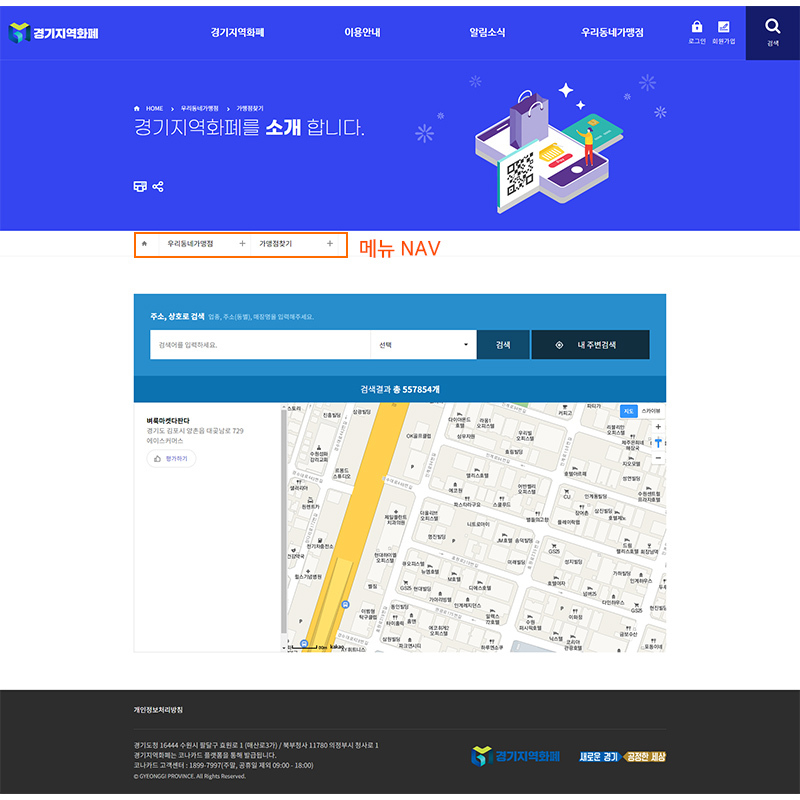Click the address 경기도 김포시 양촌읍 대곶남로 729

(x=195, y=431)
